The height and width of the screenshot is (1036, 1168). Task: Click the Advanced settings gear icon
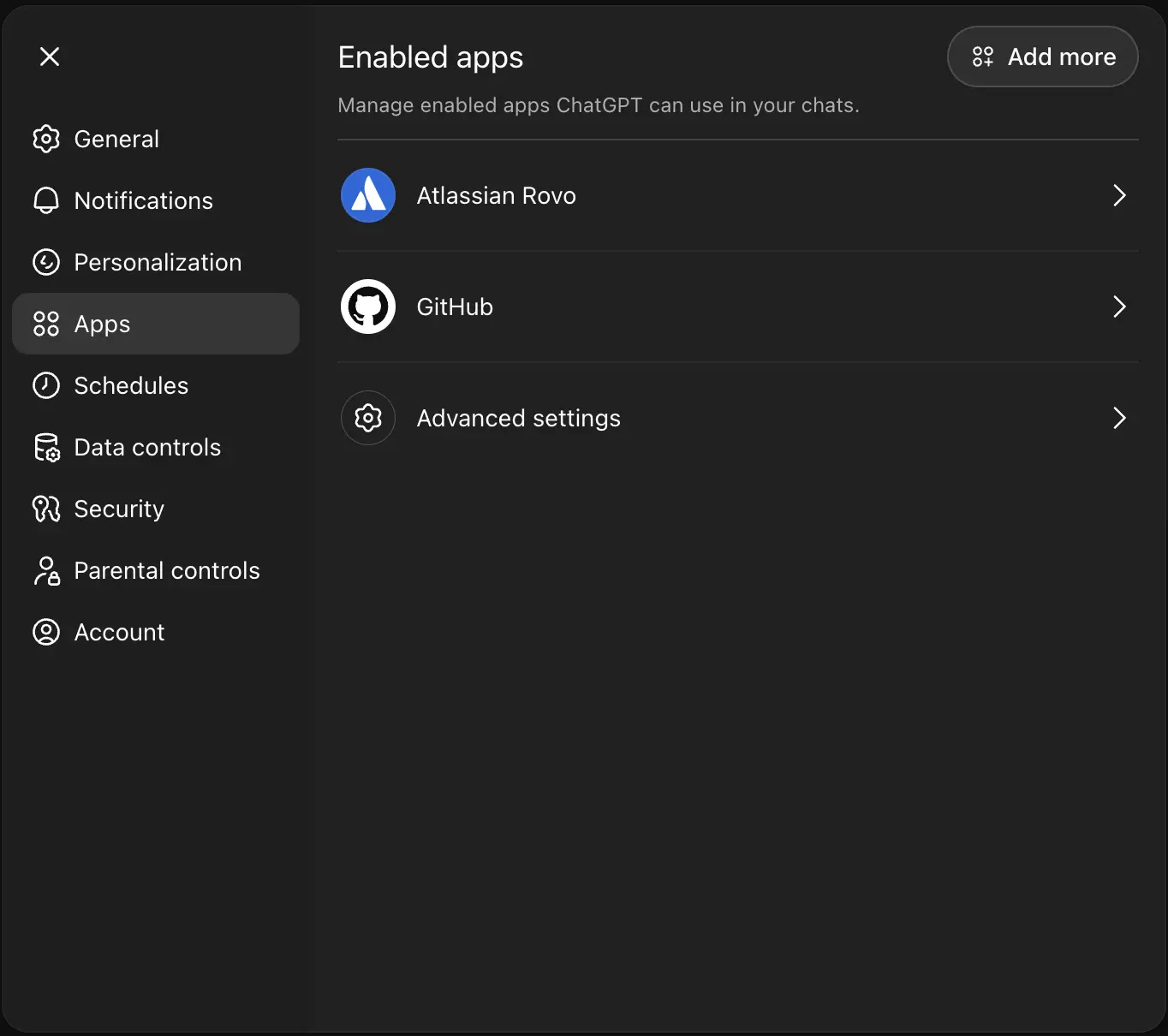(x=367, y=418)
